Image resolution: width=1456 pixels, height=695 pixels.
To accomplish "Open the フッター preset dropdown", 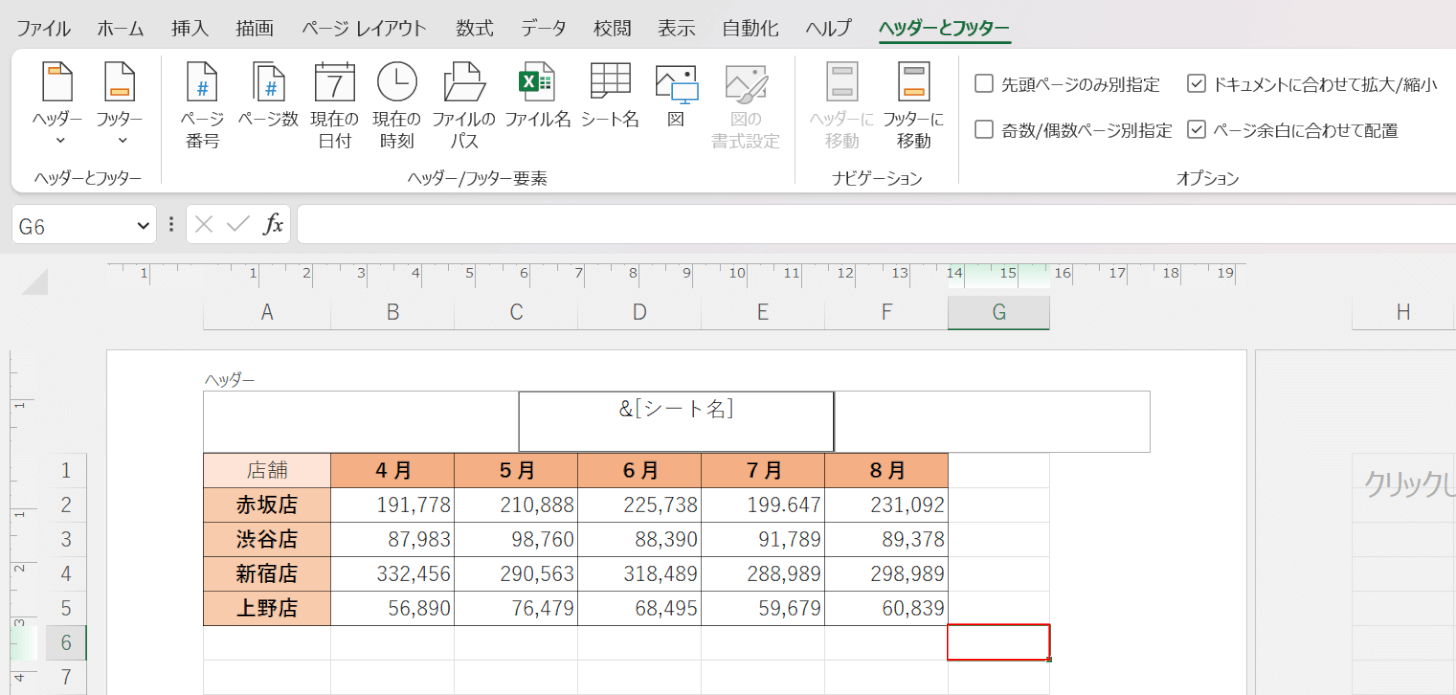I will tap(119, 105).
